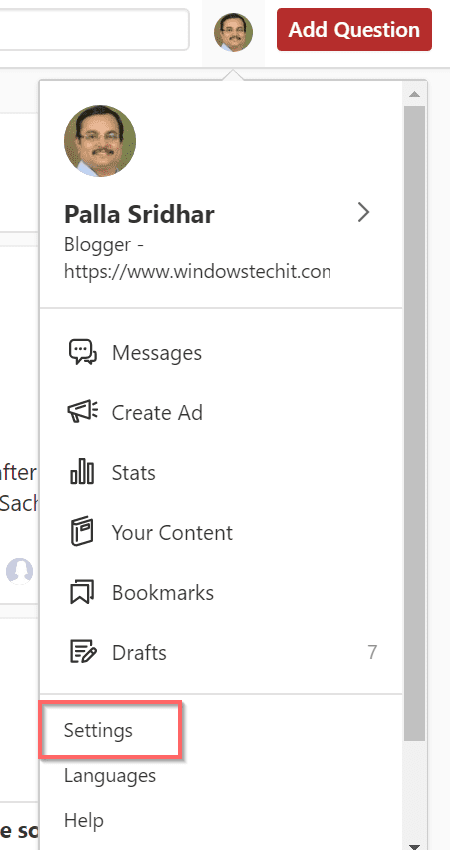Click the Messages speech bubble icon
The width and height of the screenshot is (450, 850).
click(82, 353)
